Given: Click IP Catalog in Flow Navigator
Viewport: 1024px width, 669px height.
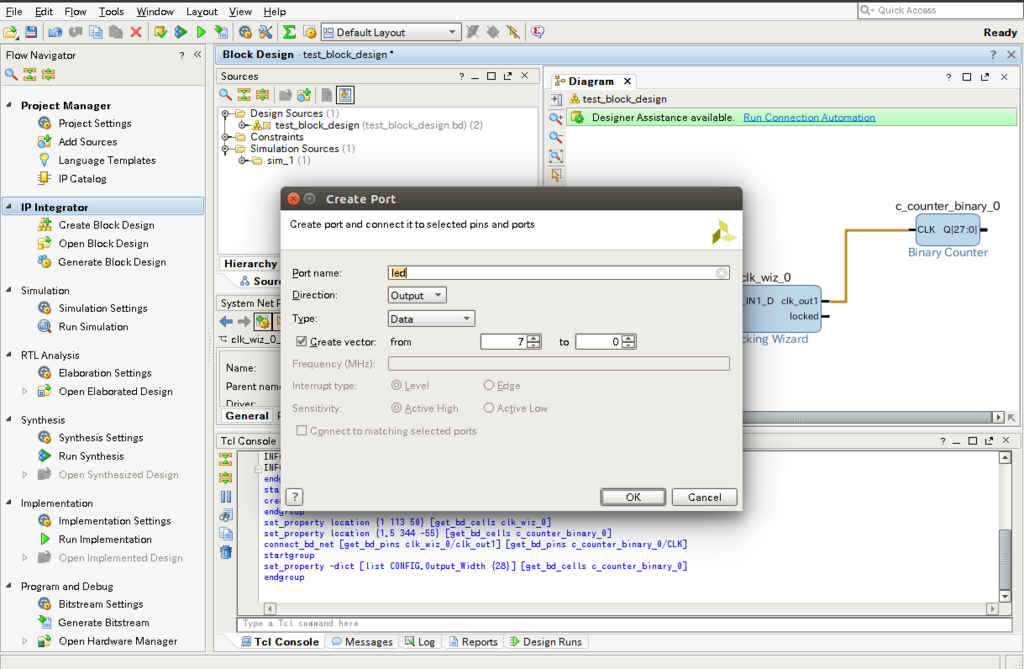Looking at the screenshot, I should tap(82, 178).
